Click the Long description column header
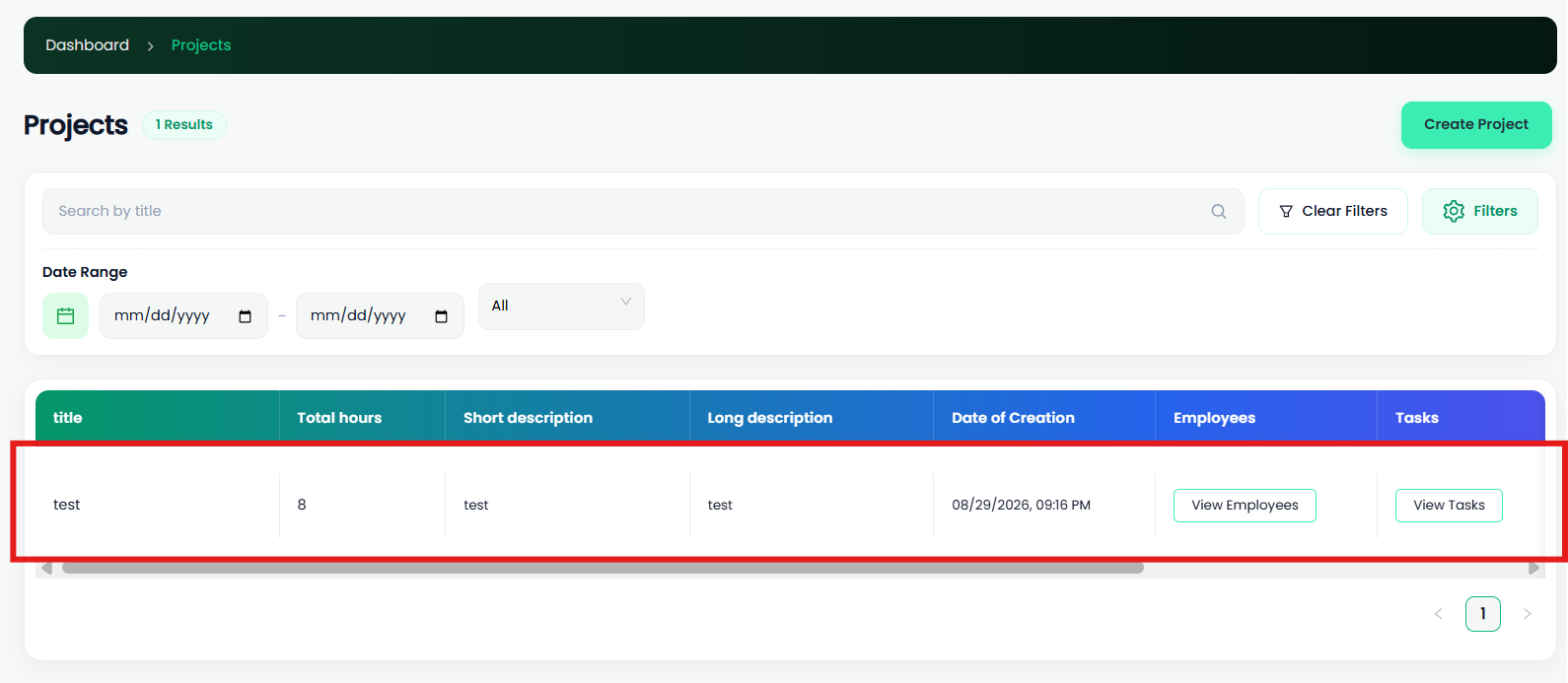The image size is (1568, 683). 812,417
